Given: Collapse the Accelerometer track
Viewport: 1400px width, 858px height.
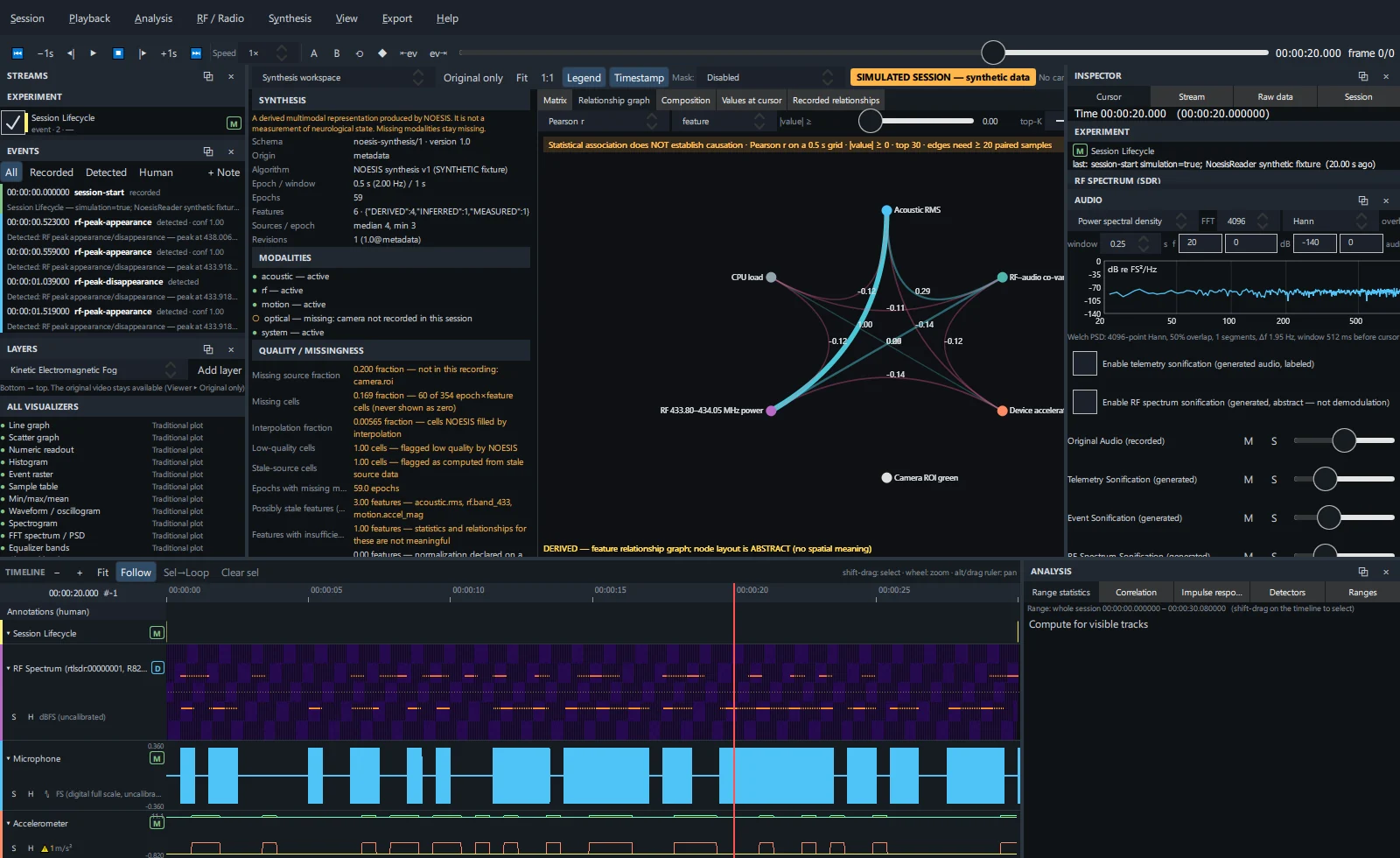Looking at the screenshot, I should coord(9,824).
